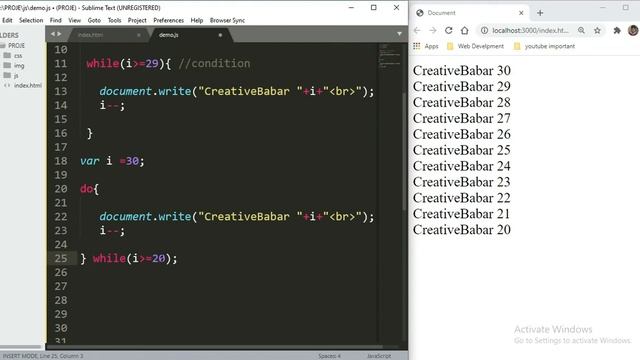Open Apps from bookmarks bar
640x360 pixels.
(x=426, y=46)
